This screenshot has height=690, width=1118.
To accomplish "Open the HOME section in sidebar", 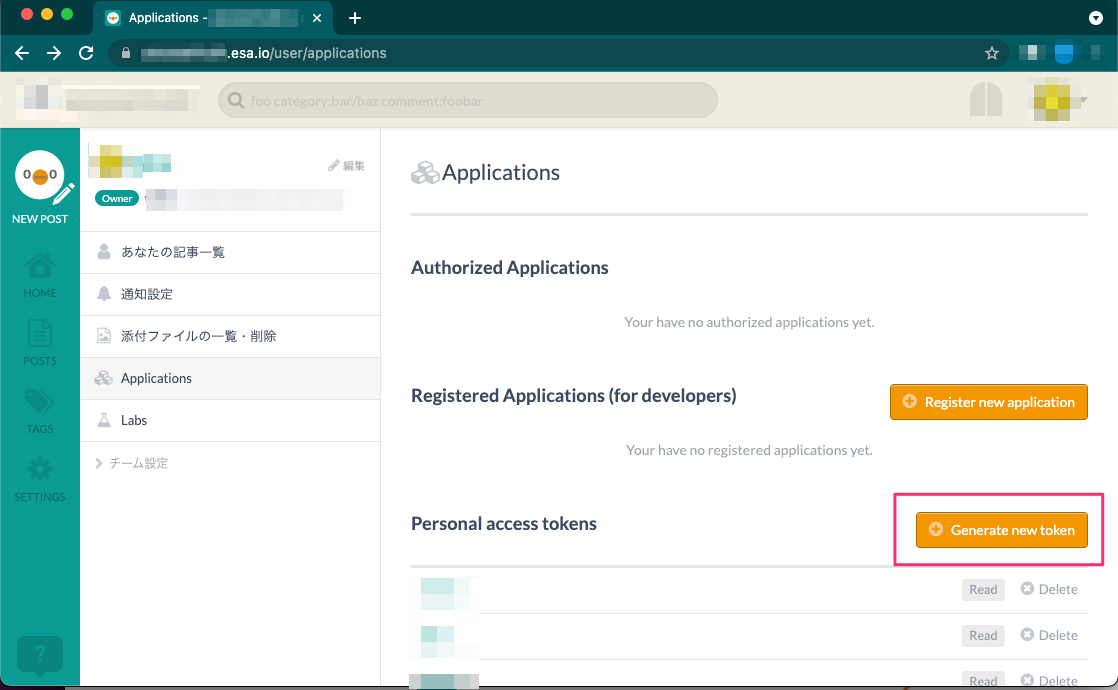I will (40, 274).
